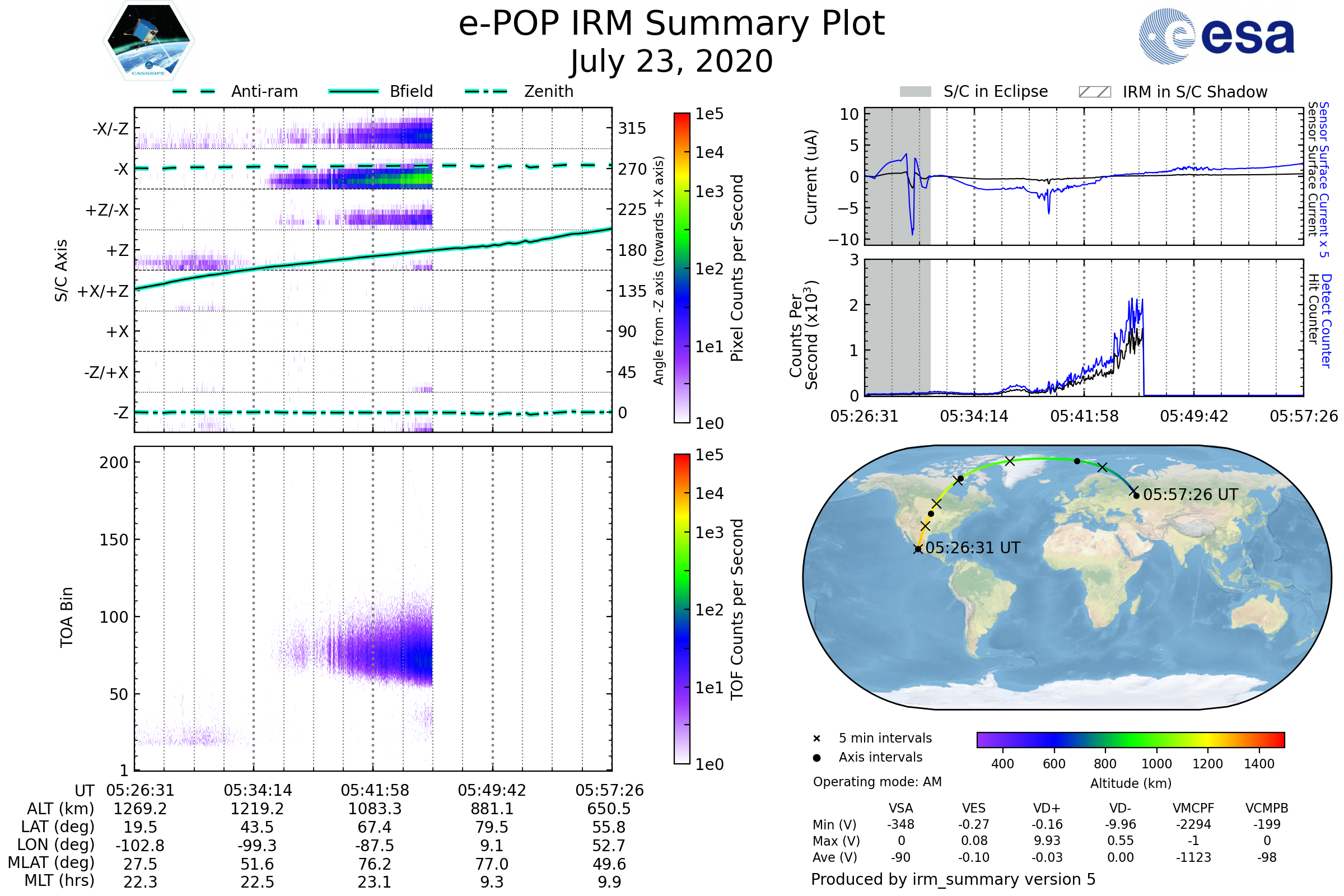Viewport: 1344px width, 896px height.
Task: Click the Bfield solid legend line
Action: pyautogui.click(x=353, y=91)
